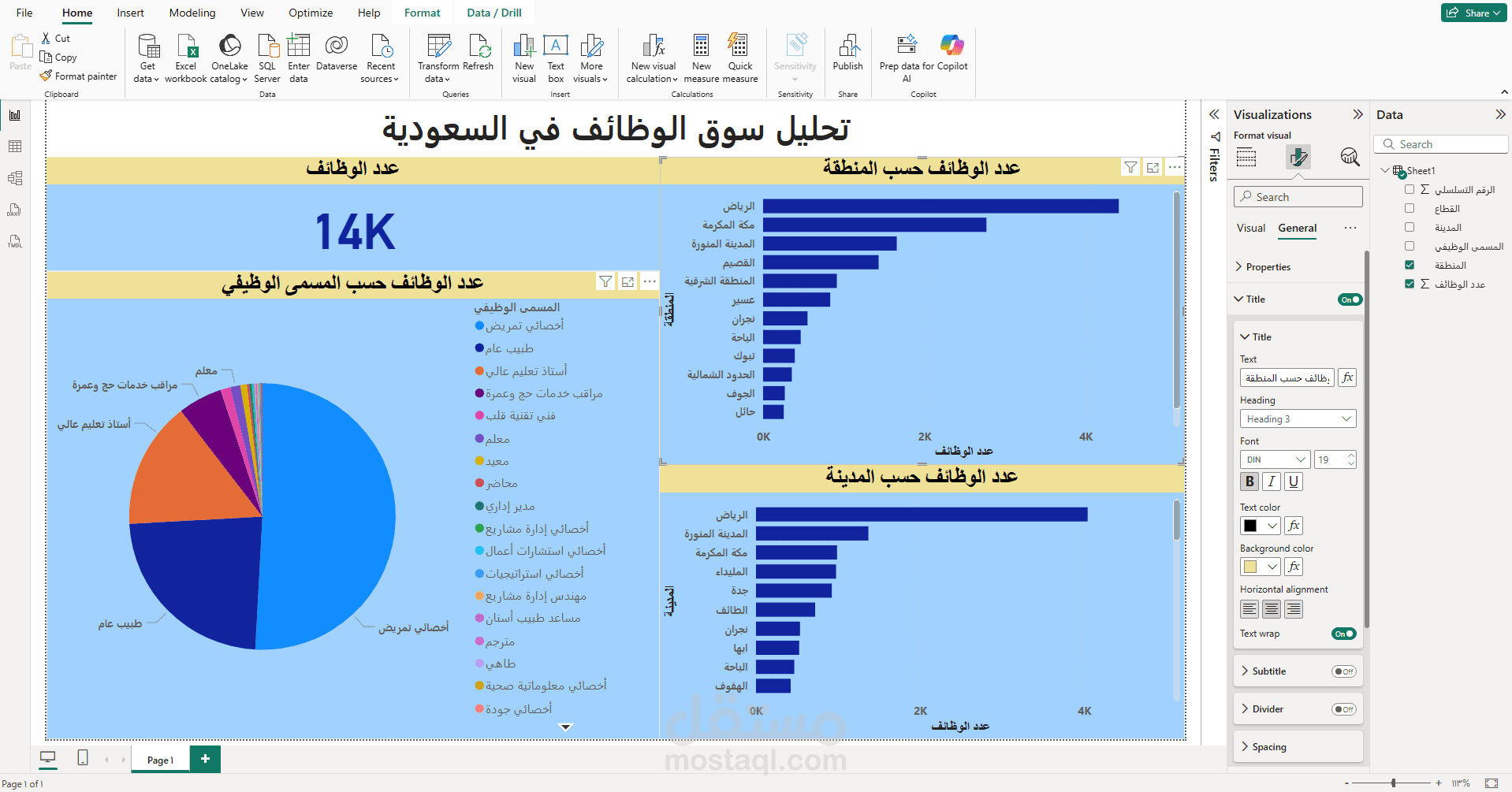
Task: Expand pie chart legend down arrow
Action: pos(565,727)
